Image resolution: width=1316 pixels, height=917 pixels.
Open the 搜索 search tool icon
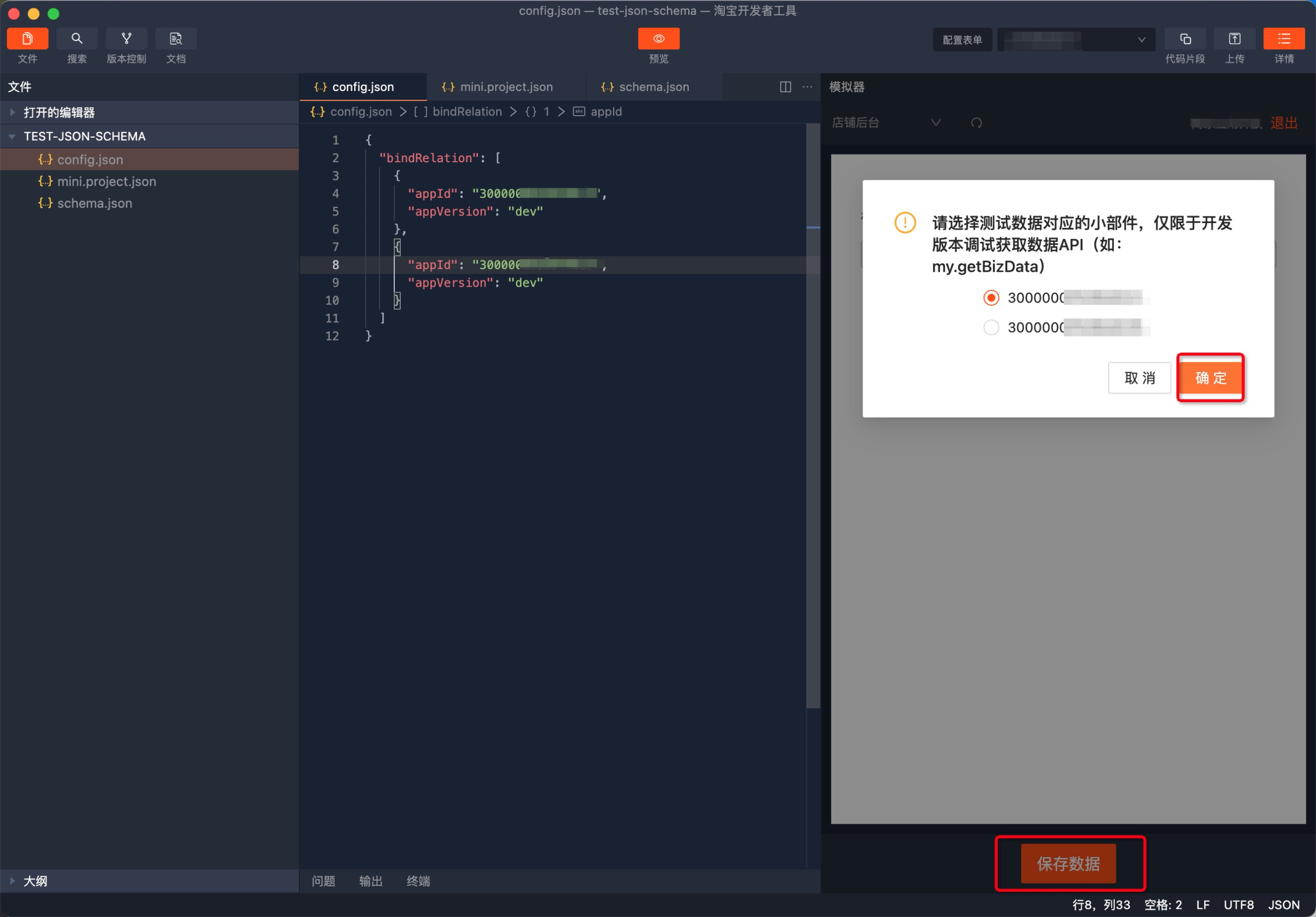click(77, 38)
